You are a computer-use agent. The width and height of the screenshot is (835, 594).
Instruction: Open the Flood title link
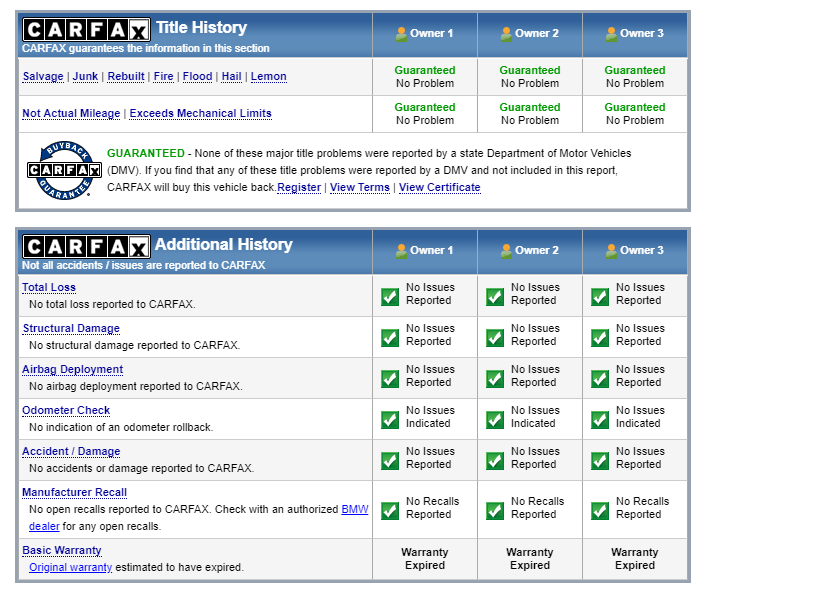coord(198,77)
